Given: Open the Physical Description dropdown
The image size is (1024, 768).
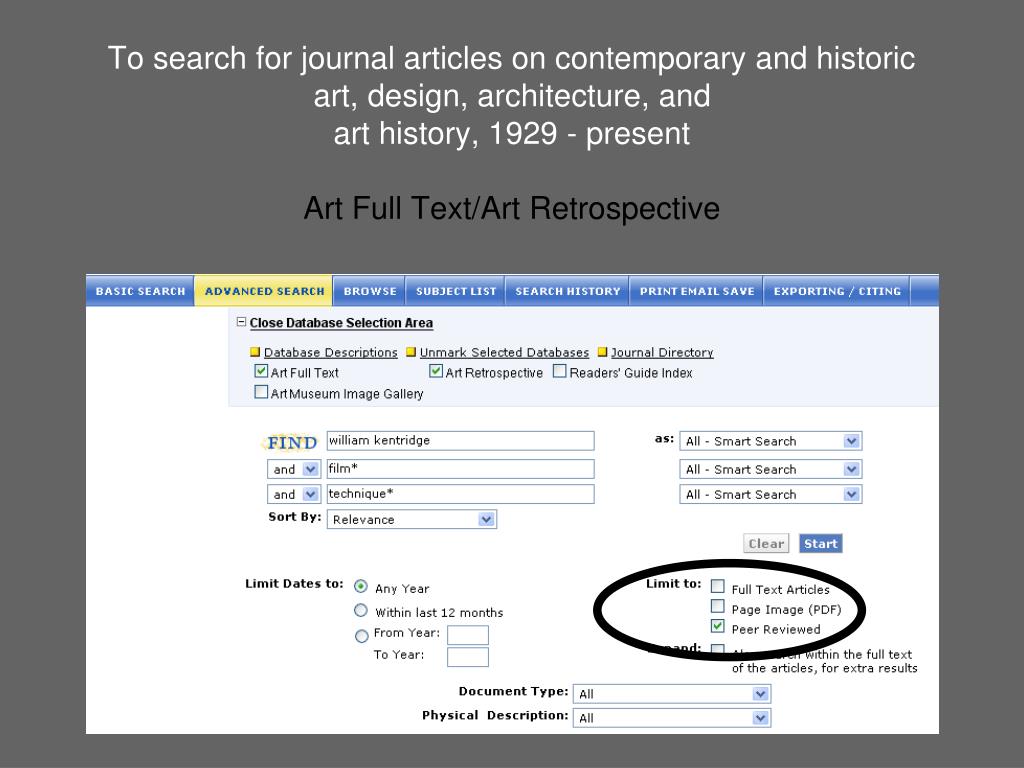Looking at the screenshot, I should tap(671, 718).
